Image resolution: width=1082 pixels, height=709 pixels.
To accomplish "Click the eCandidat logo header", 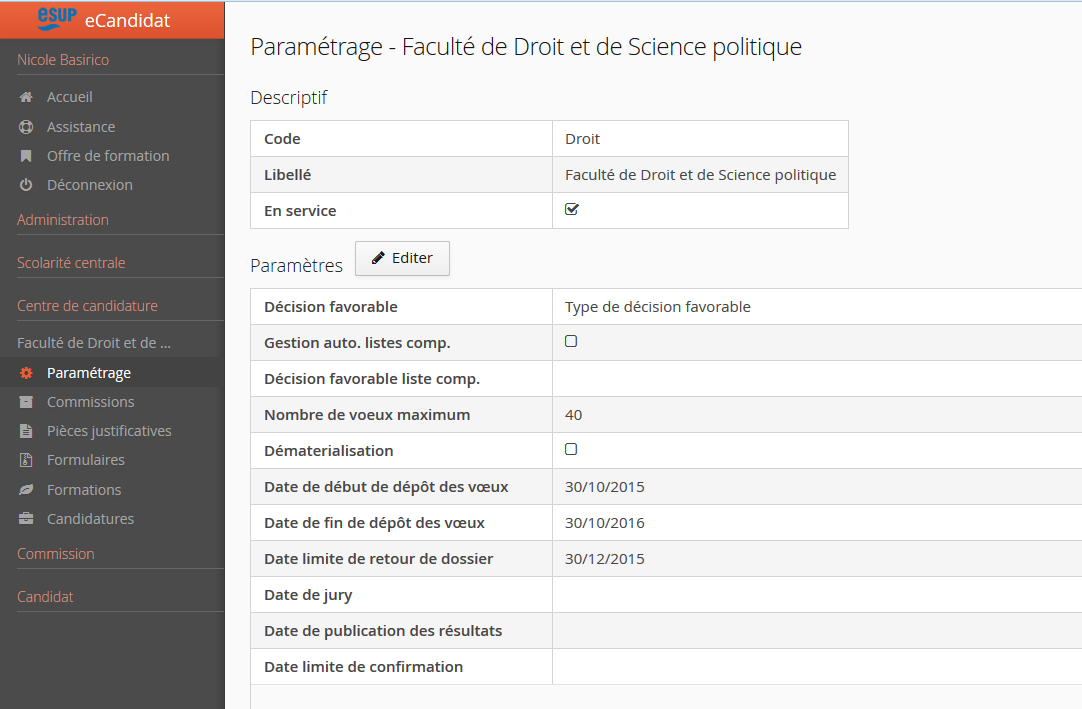I will 111,19.
